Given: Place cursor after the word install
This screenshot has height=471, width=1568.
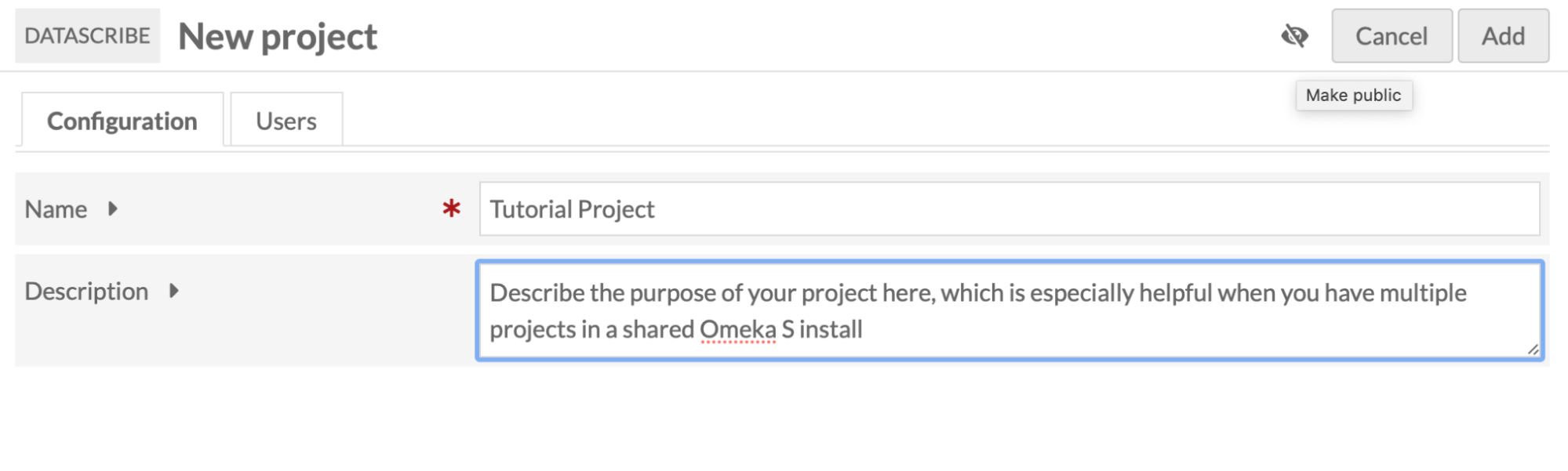Looking at the screenshot, I should click(x=864, y=329).
